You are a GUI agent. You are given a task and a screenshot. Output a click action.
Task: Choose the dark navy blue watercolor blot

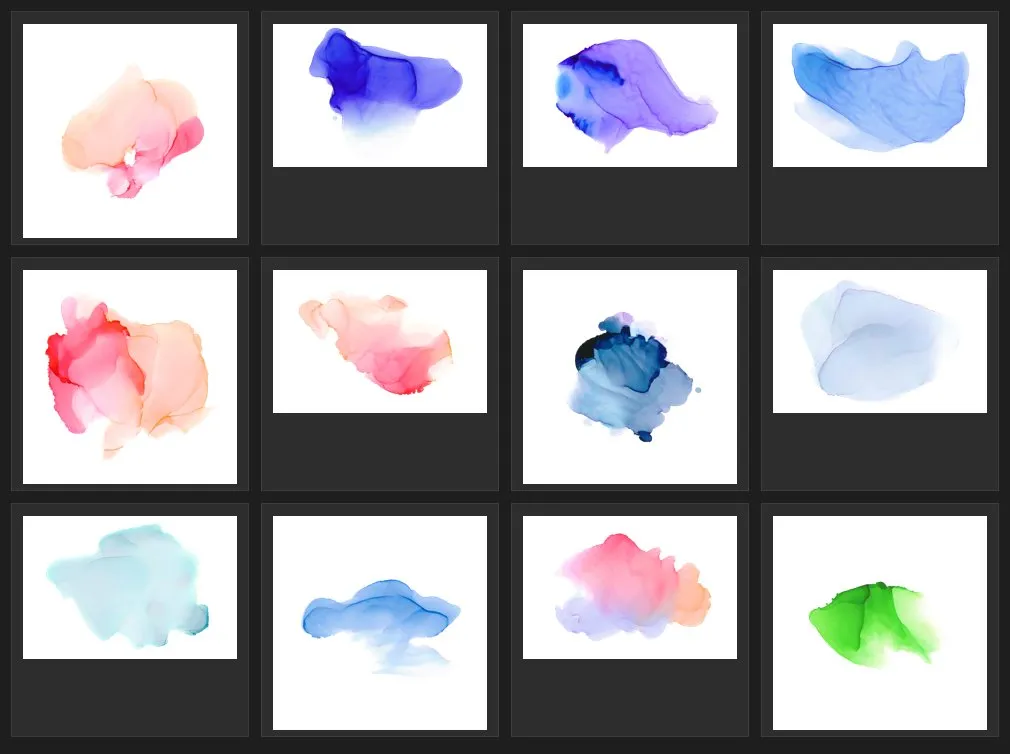point(630,377)
